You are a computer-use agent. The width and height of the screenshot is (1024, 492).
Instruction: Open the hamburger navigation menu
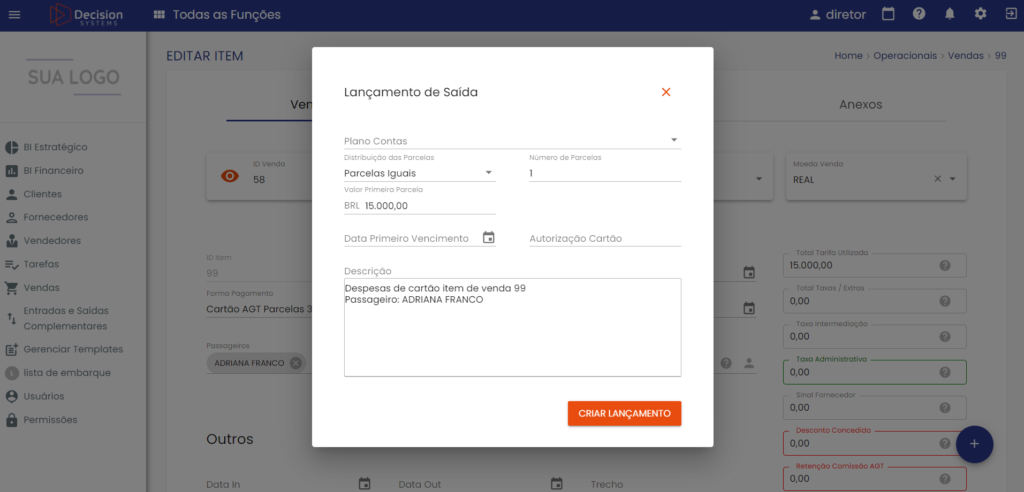coord(14,14)
